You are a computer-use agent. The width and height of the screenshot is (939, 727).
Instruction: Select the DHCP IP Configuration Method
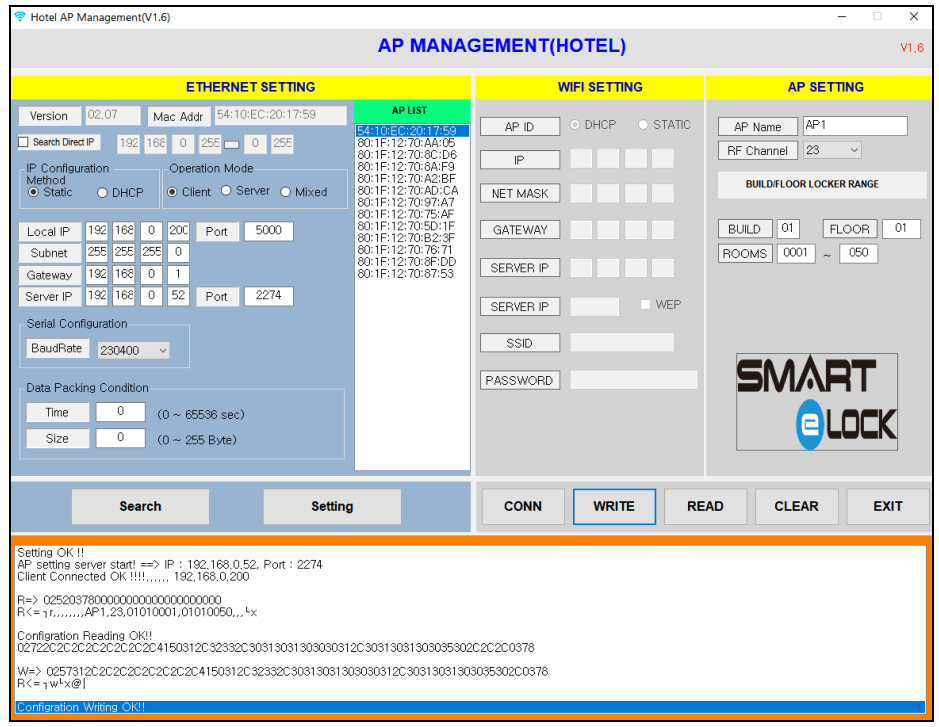click(x=101, y=190)
